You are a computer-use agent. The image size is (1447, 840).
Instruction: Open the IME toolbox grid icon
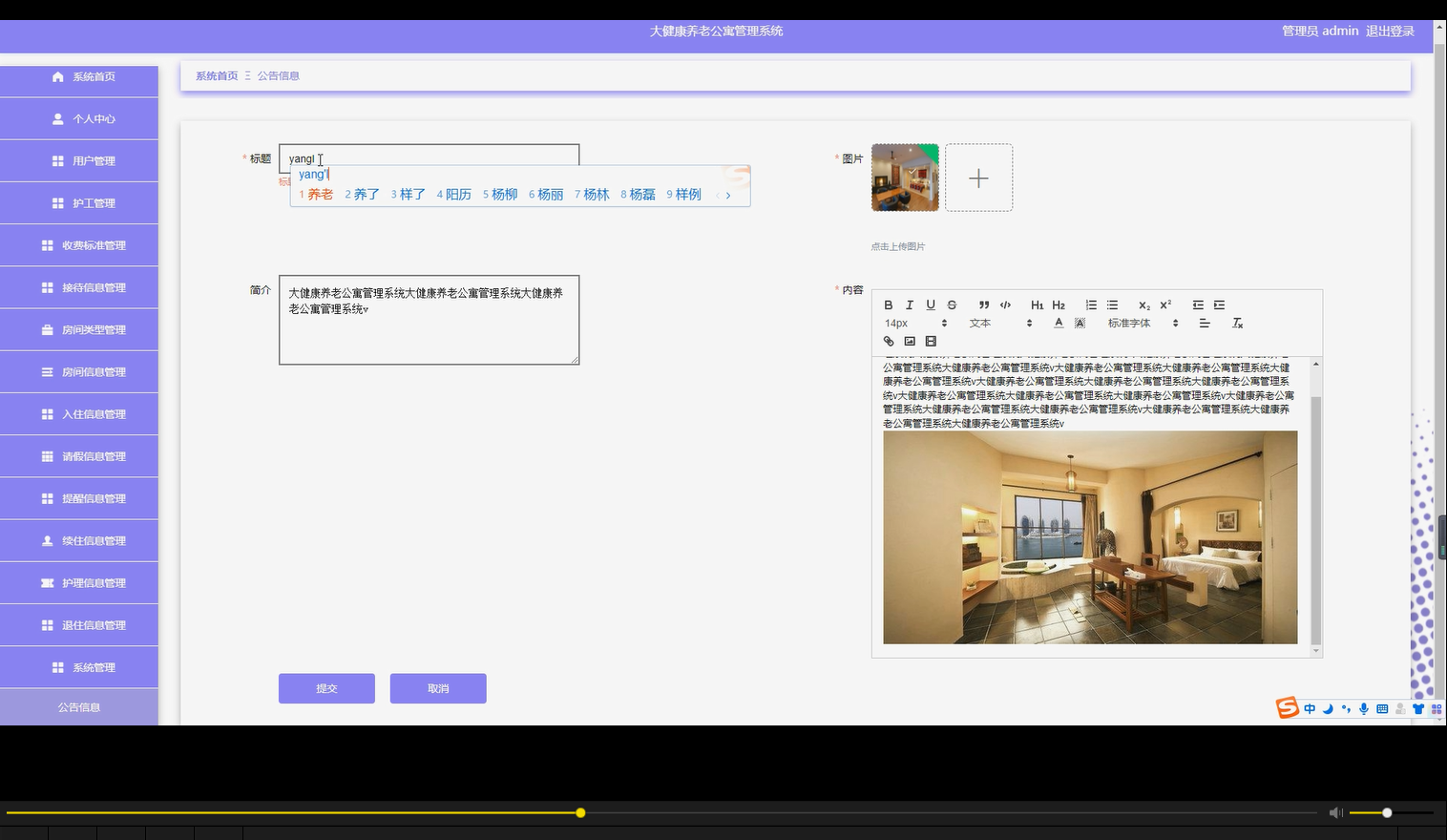point(1437,708)
